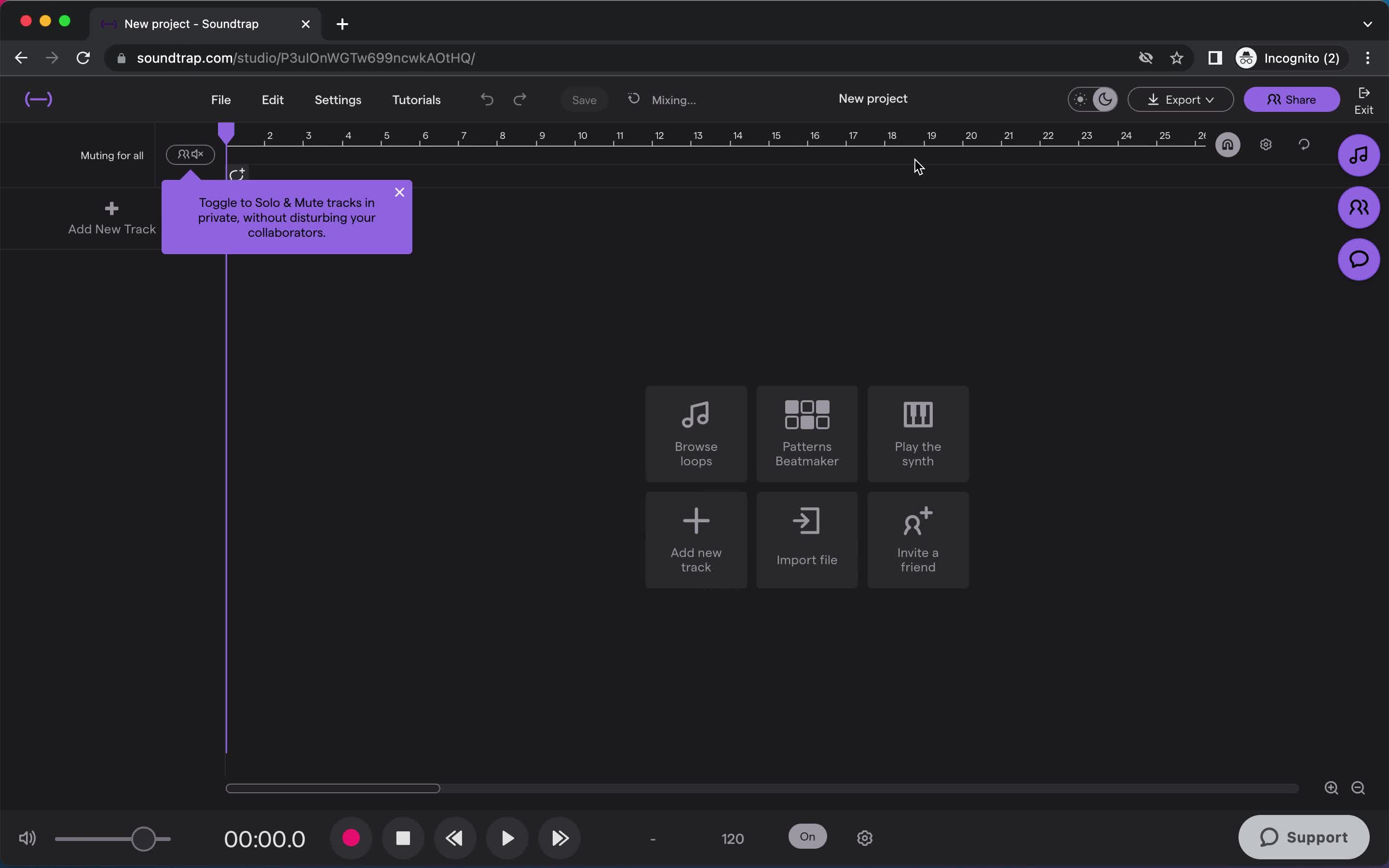1389x868 pixels.
Task: Click the master volume speaker icon
Action: pyautogui.click(x=27, y=838)
